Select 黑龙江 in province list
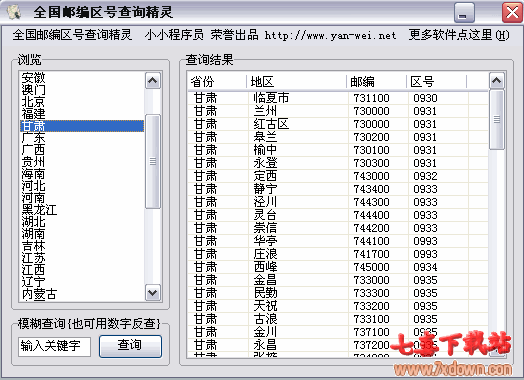The height and width of the screenshot is (380, 524). click(x=82, y=210)
